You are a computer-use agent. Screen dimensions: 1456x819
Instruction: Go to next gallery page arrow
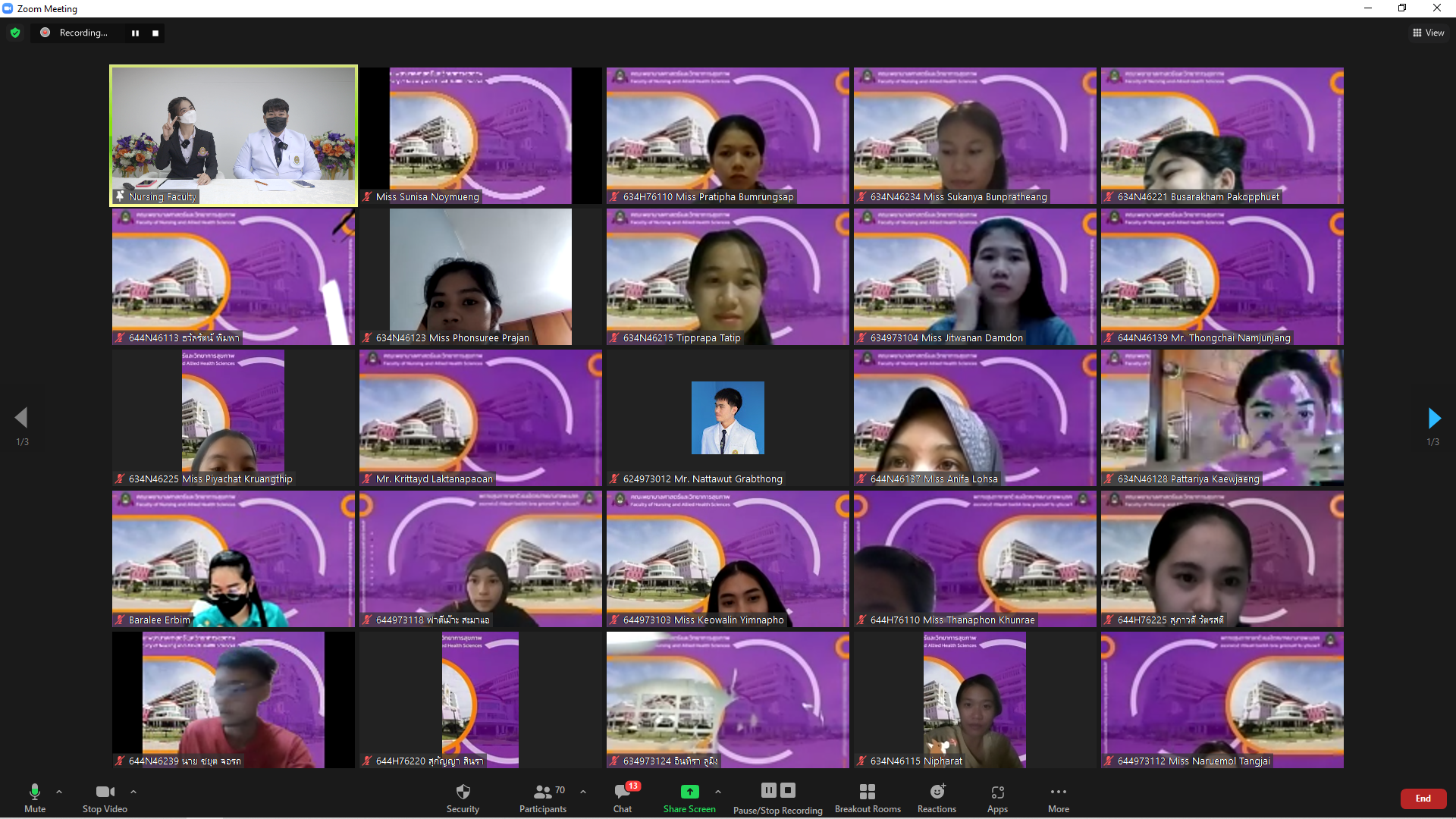pos(1433,418)
